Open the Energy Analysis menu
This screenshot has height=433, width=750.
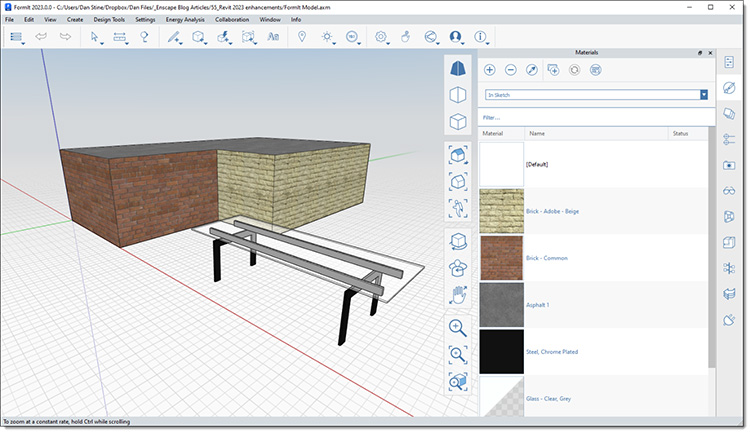(x=185, y=20)
